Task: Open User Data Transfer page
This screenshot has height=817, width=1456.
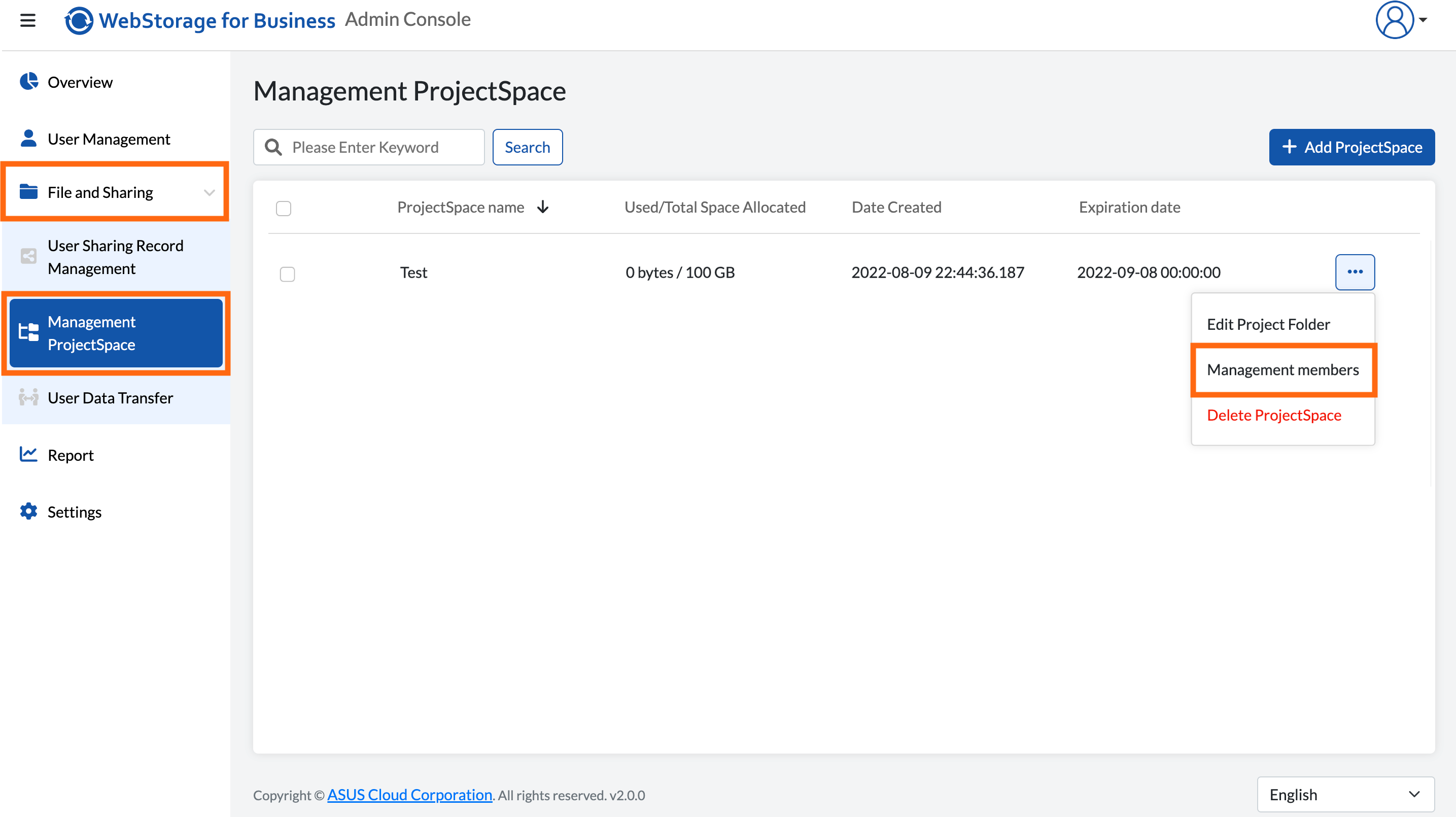Action: coord(110,397)
